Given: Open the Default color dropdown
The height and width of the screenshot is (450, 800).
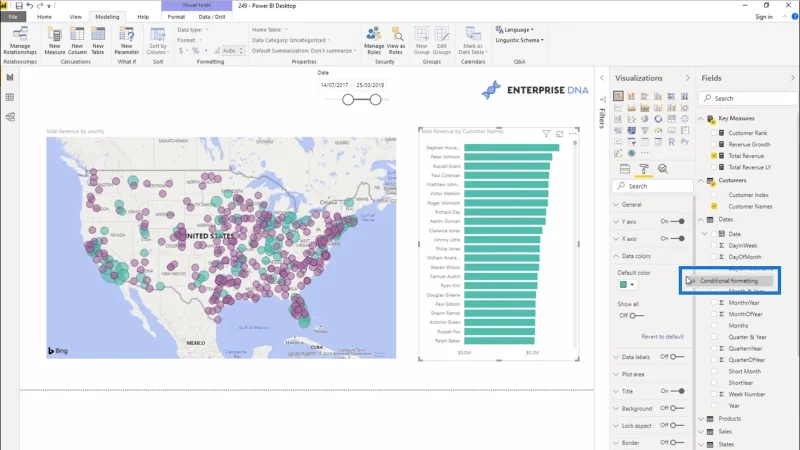Looking at the screenshot, I should coord(628,285).
